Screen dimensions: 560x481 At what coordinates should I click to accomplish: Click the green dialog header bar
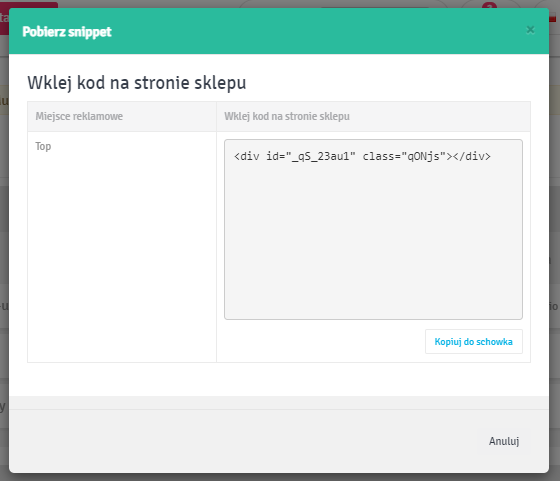point(279,31)
